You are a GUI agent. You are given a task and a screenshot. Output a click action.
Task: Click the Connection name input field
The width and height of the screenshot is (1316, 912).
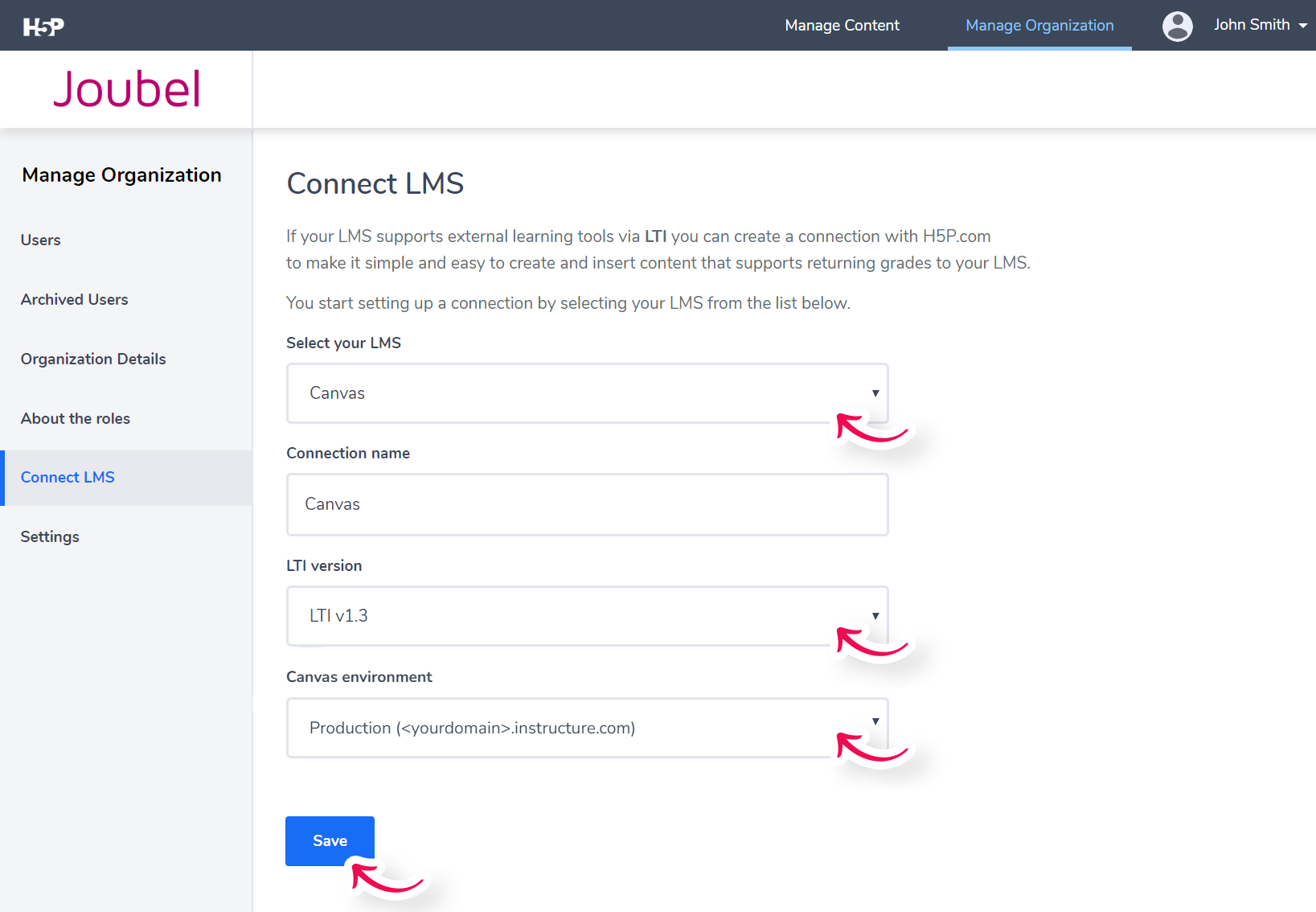pyautogui.click(x=588, y=504)
